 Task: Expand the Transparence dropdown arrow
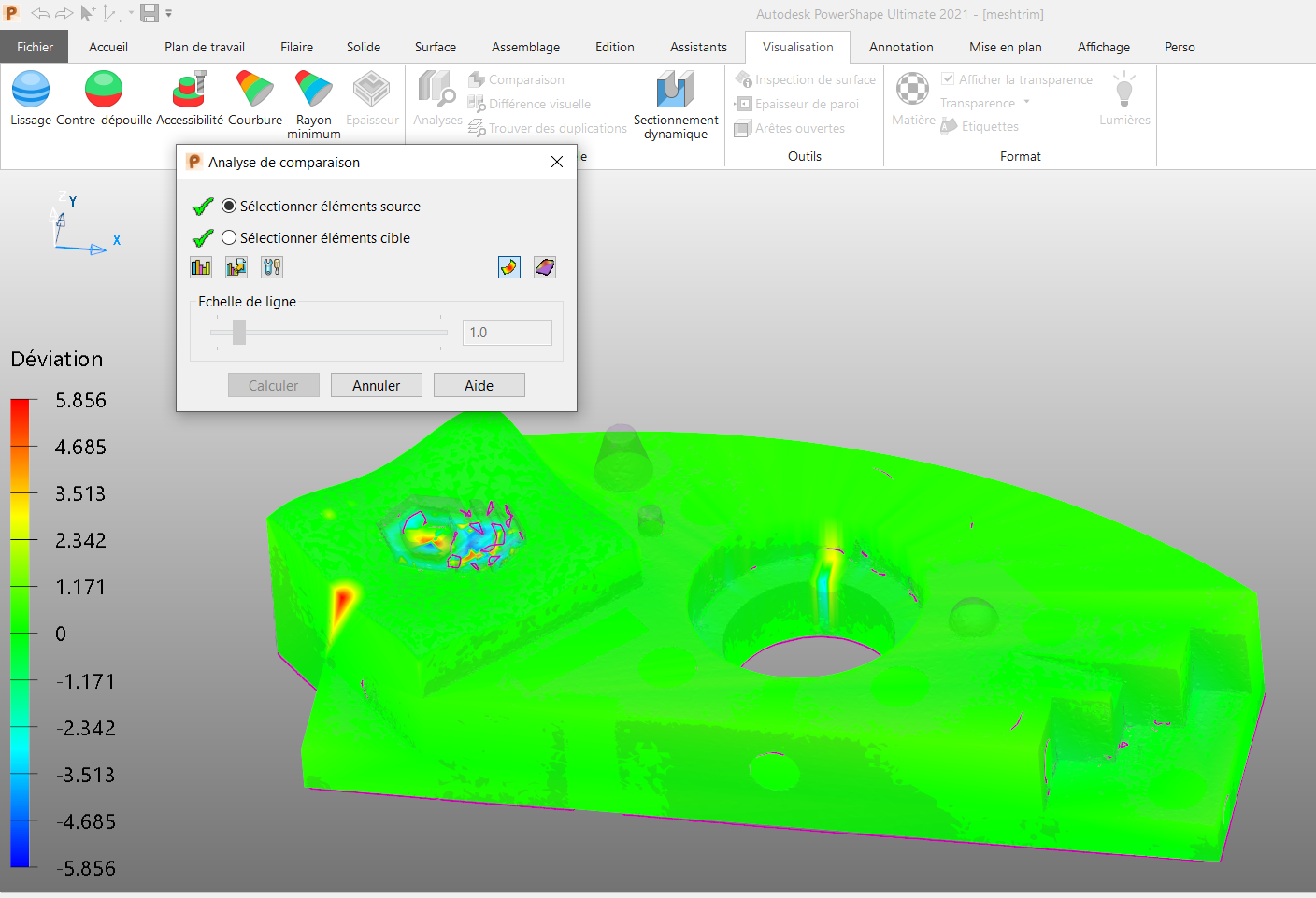(x=1026, y=102)
